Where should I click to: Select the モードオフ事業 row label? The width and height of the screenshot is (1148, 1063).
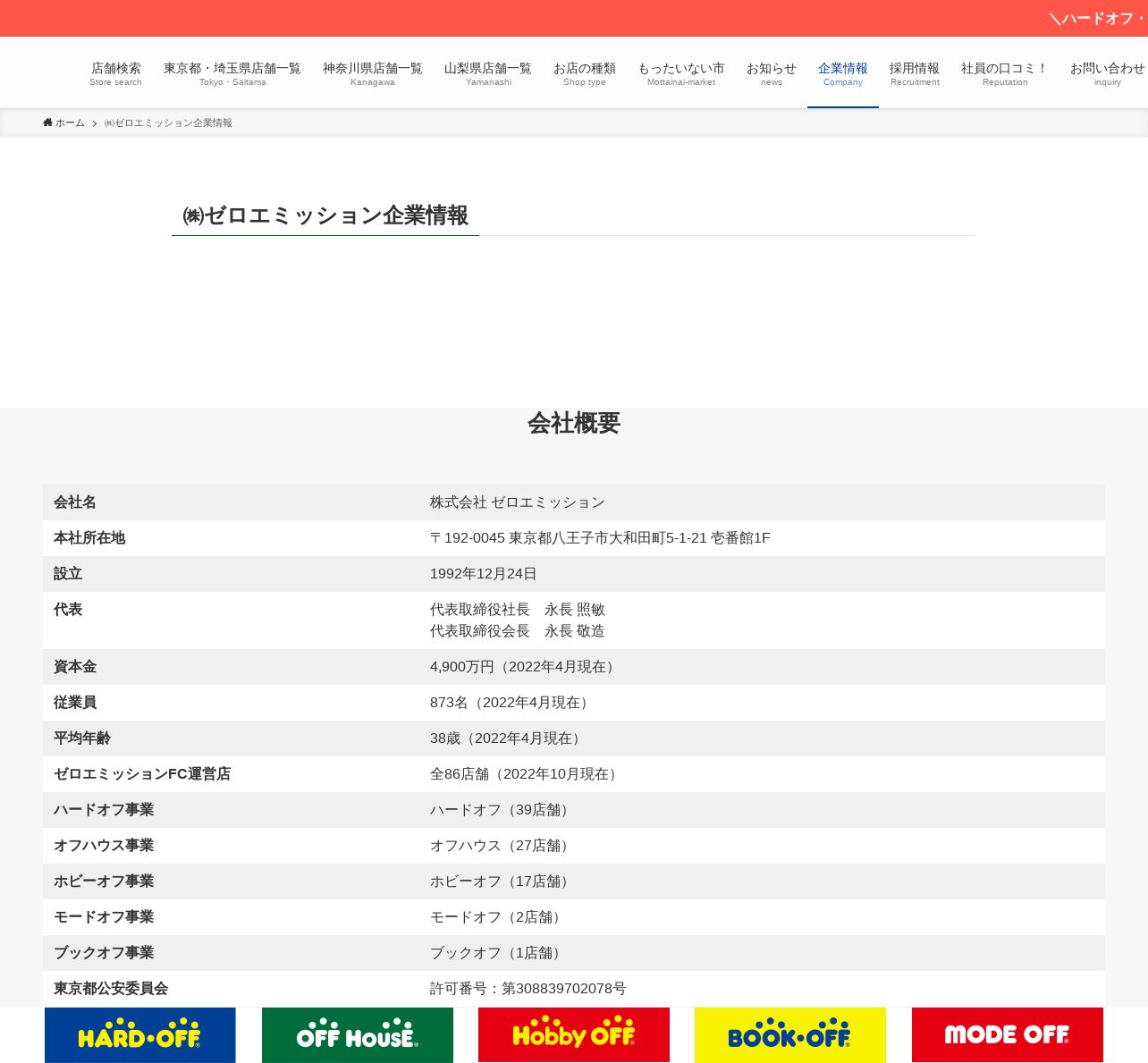(104, 917)
